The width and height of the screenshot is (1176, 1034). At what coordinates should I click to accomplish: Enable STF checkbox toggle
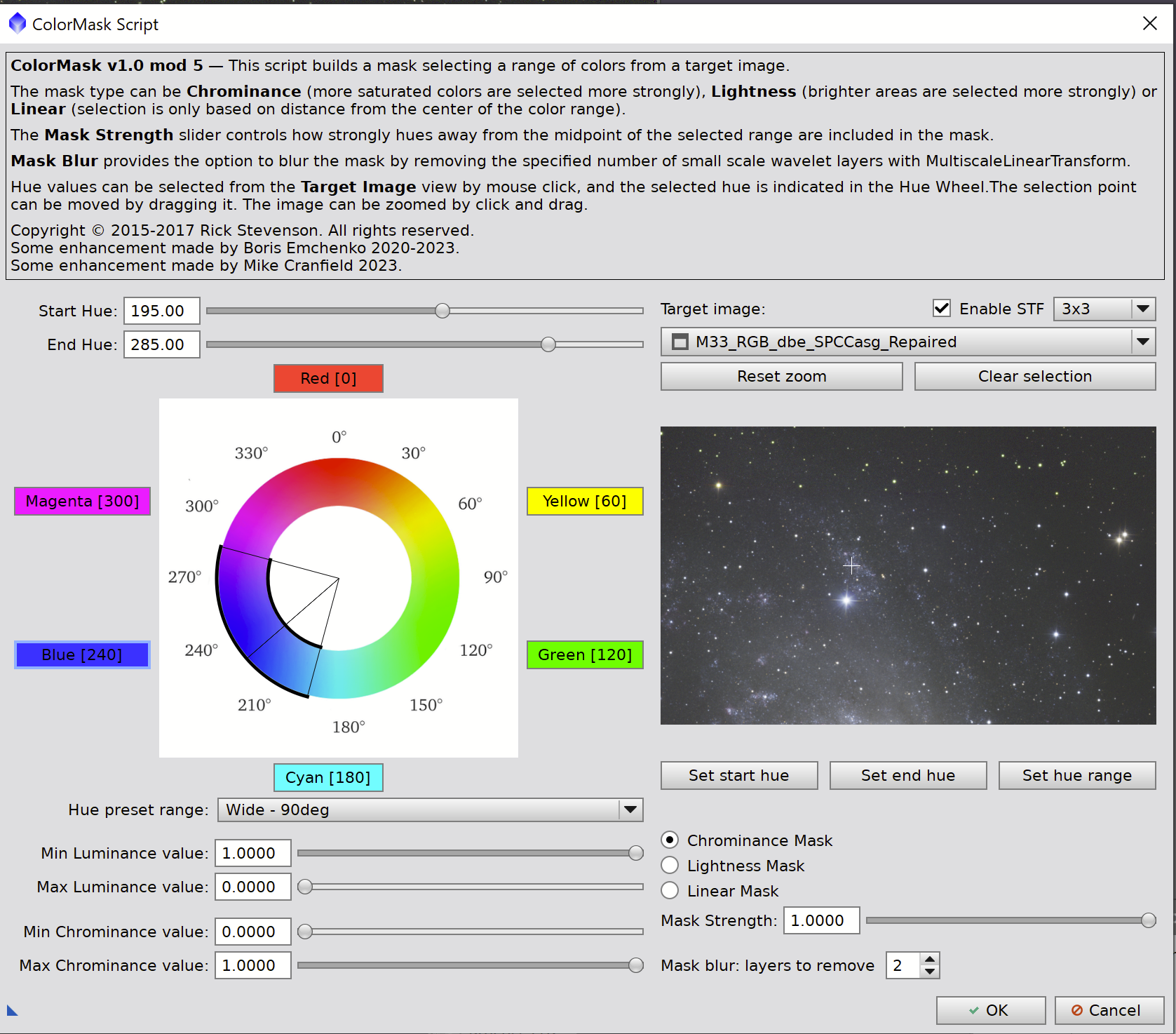pos(941,308)
